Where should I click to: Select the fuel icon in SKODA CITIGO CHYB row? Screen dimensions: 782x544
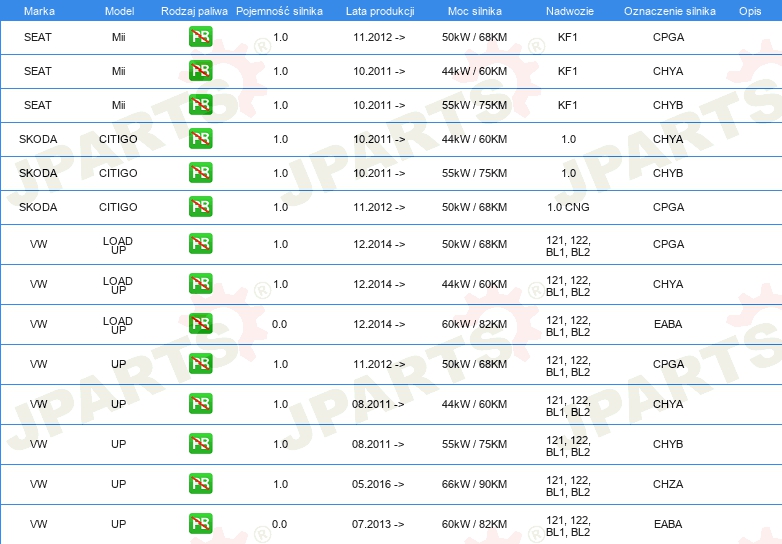point(200,173)
